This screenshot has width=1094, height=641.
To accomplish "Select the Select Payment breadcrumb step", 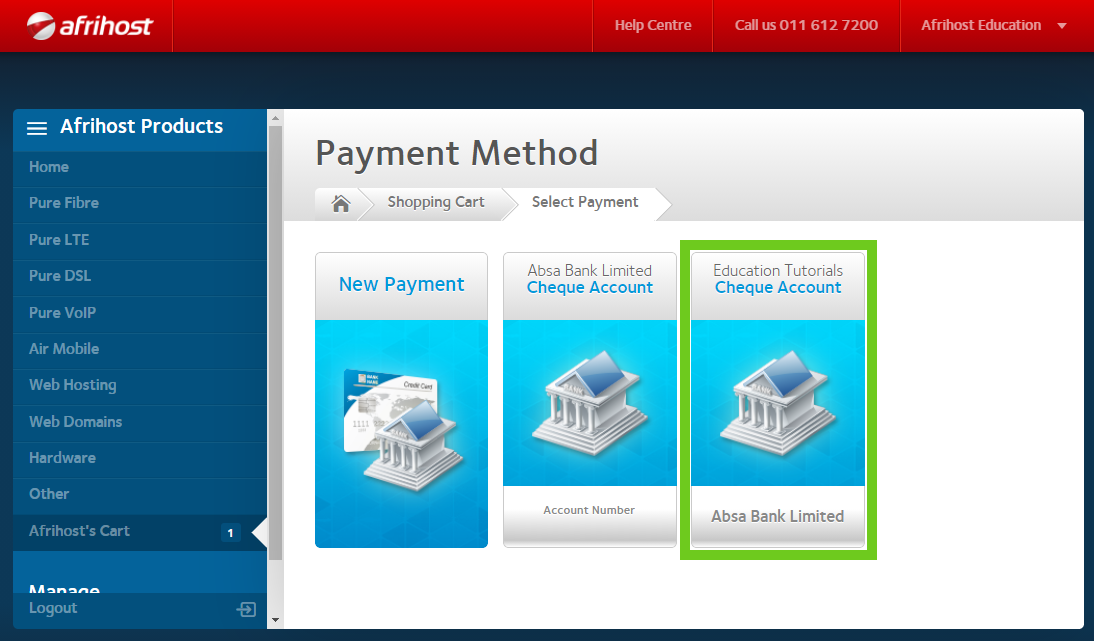I will 584,202.
